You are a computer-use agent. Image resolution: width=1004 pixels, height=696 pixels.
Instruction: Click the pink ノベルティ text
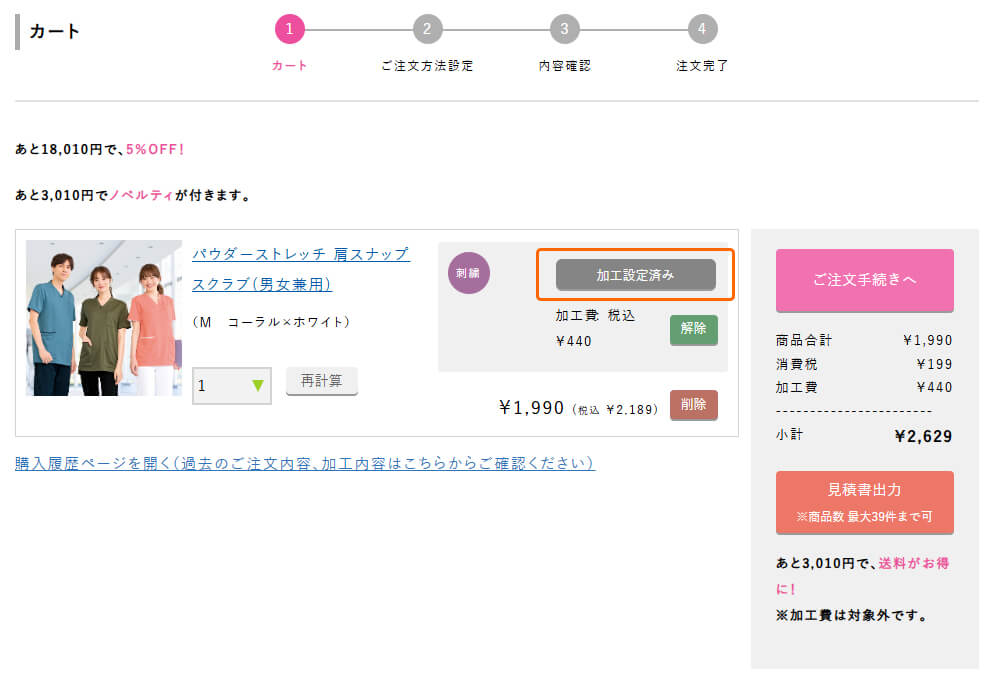pos(141,195)
